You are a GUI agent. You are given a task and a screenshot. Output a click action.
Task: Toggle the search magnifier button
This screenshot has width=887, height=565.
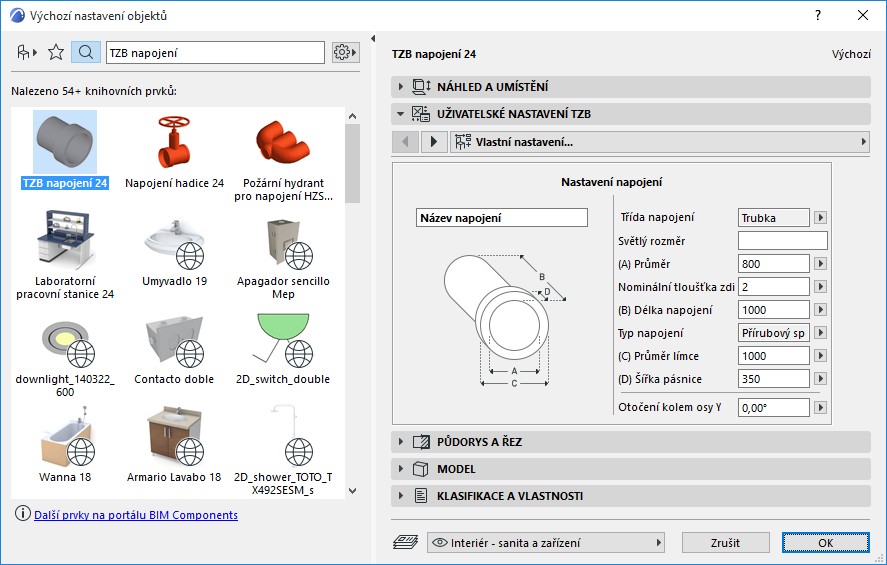(x=86, y=53)
